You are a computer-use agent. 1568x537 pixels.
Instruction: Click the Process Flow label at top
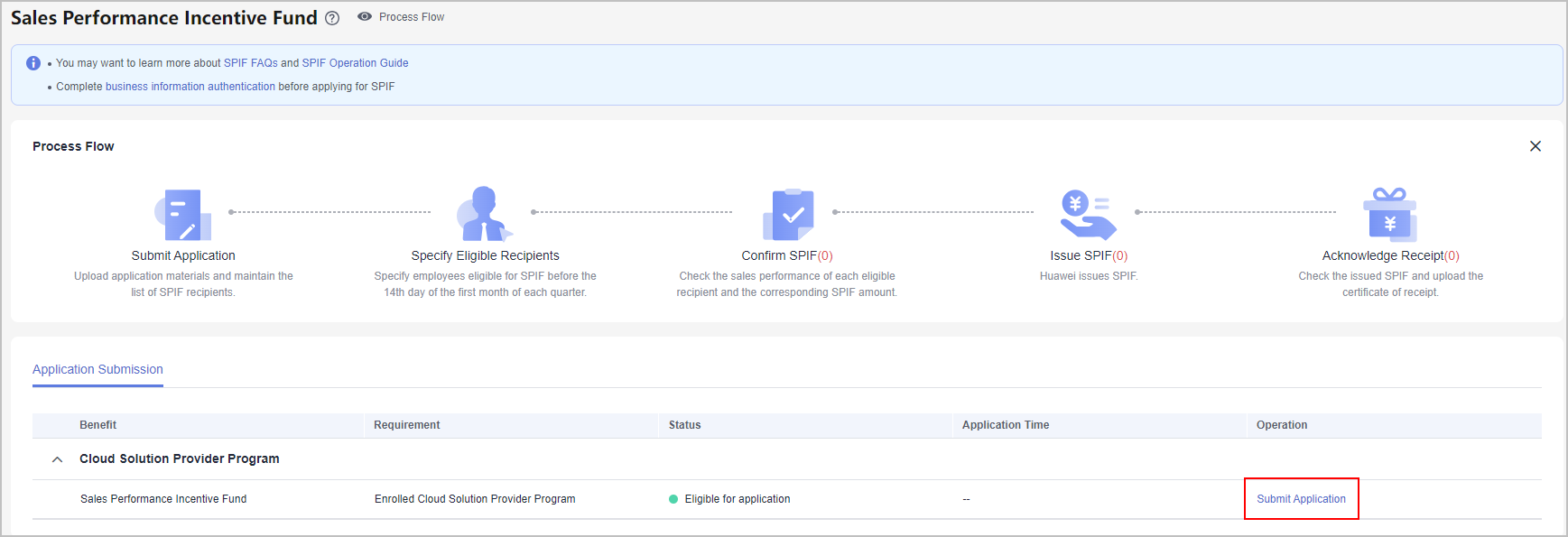click(412, 17)
